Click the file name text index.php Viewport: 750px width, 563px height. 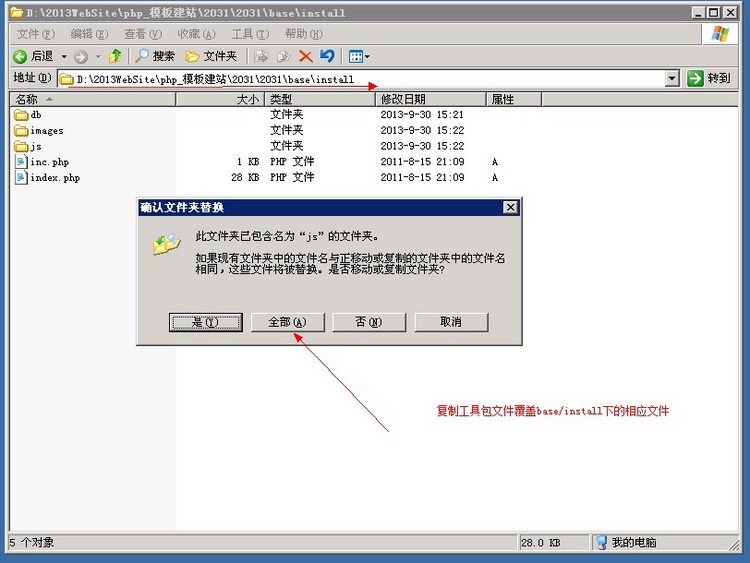coord(55,178)
